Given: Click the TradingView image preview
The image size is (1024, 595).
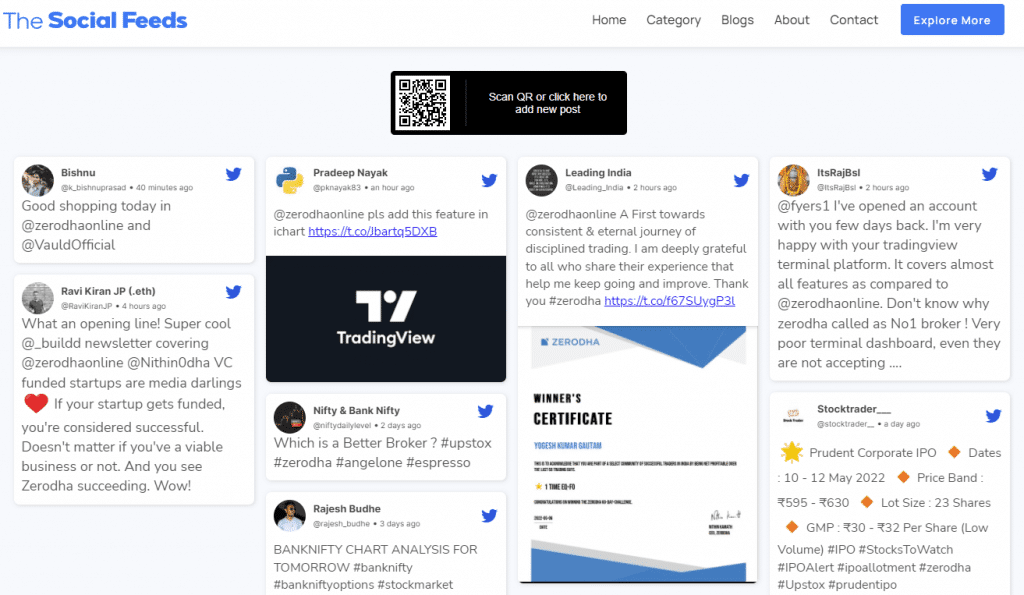Looking at the screenshot, I should tap(385, 319).
